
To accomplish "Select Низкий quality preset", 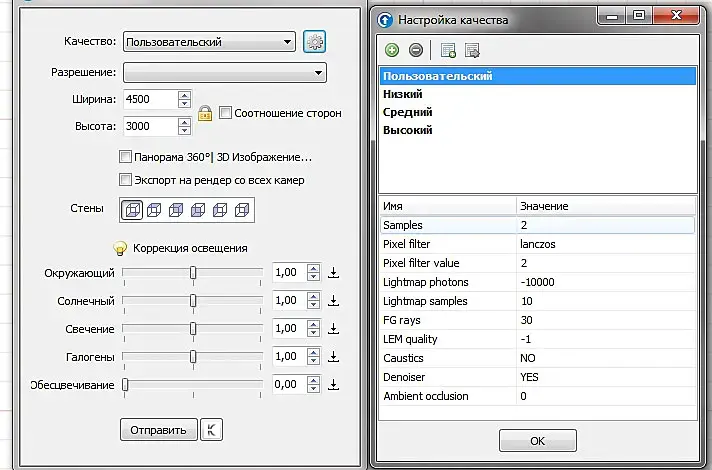I will [x=538, y=94].
